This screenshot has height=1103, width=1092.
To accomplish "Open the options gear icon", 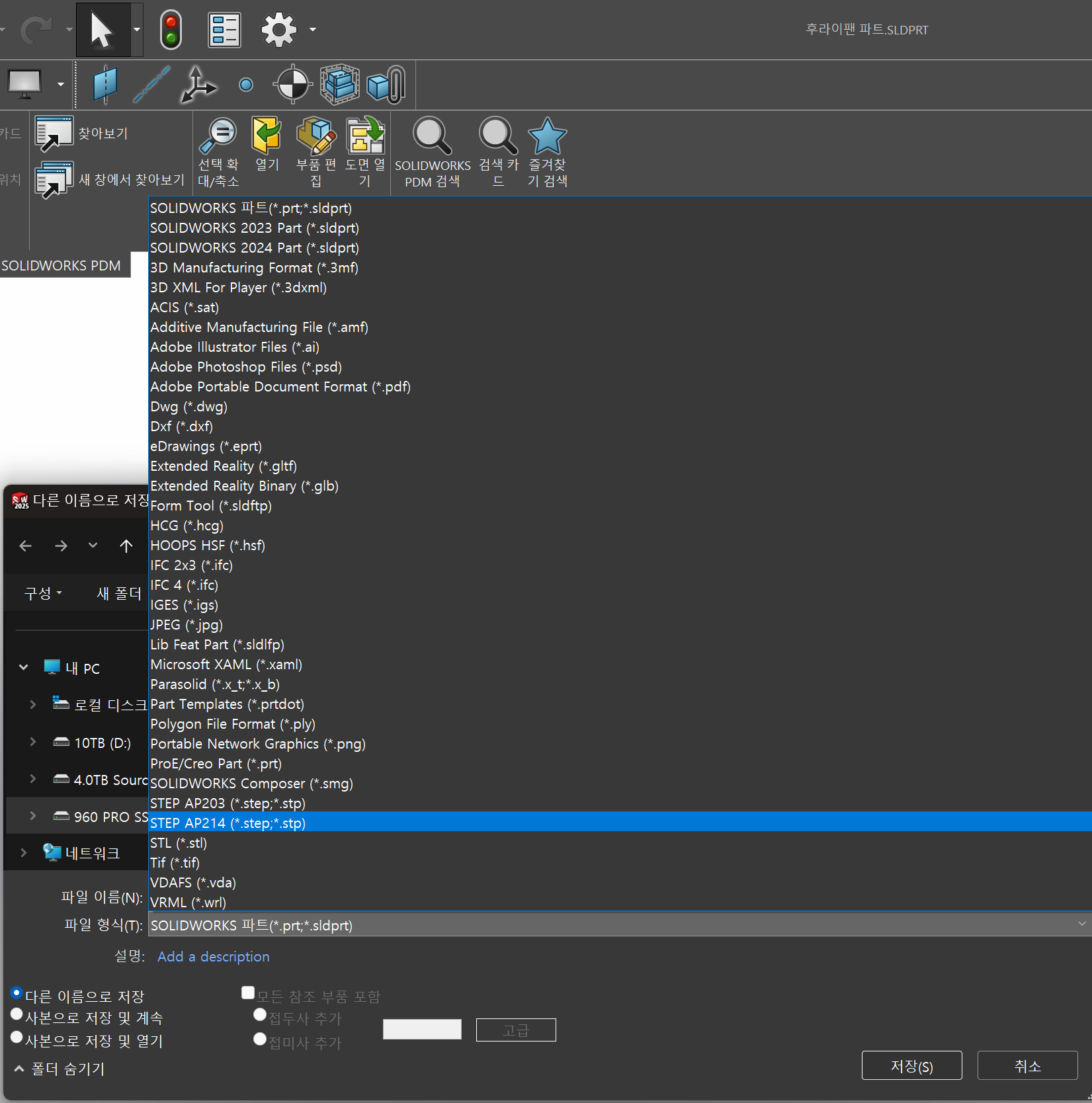I will tap(278, 30).
